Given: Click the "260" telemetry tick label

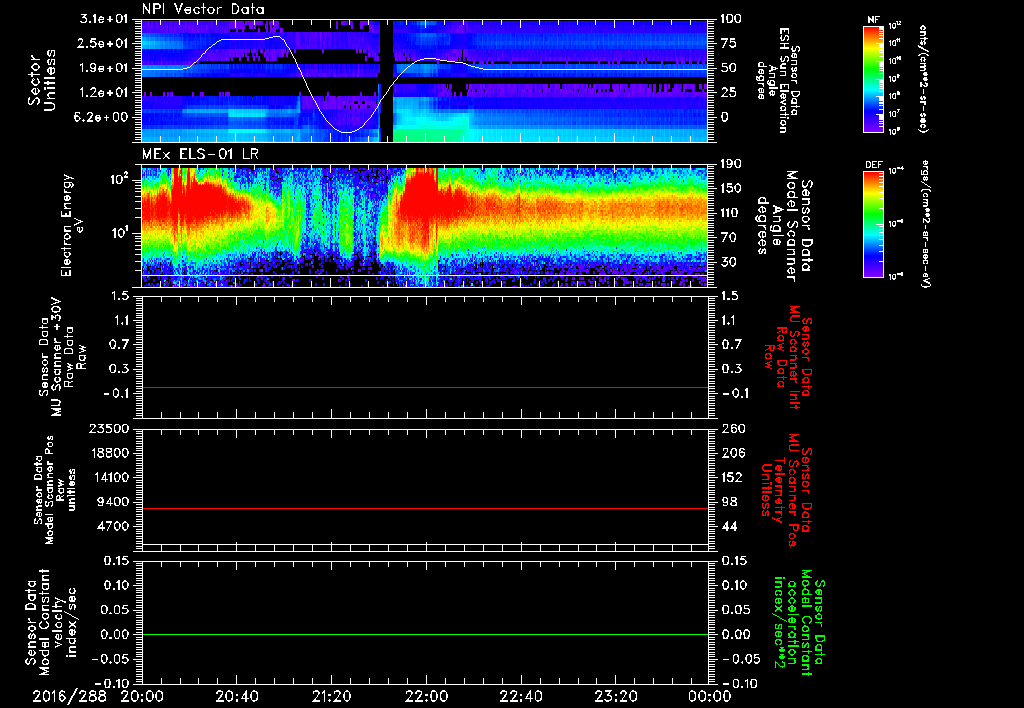Looking at the screenshot, I should tap(731, 429).
